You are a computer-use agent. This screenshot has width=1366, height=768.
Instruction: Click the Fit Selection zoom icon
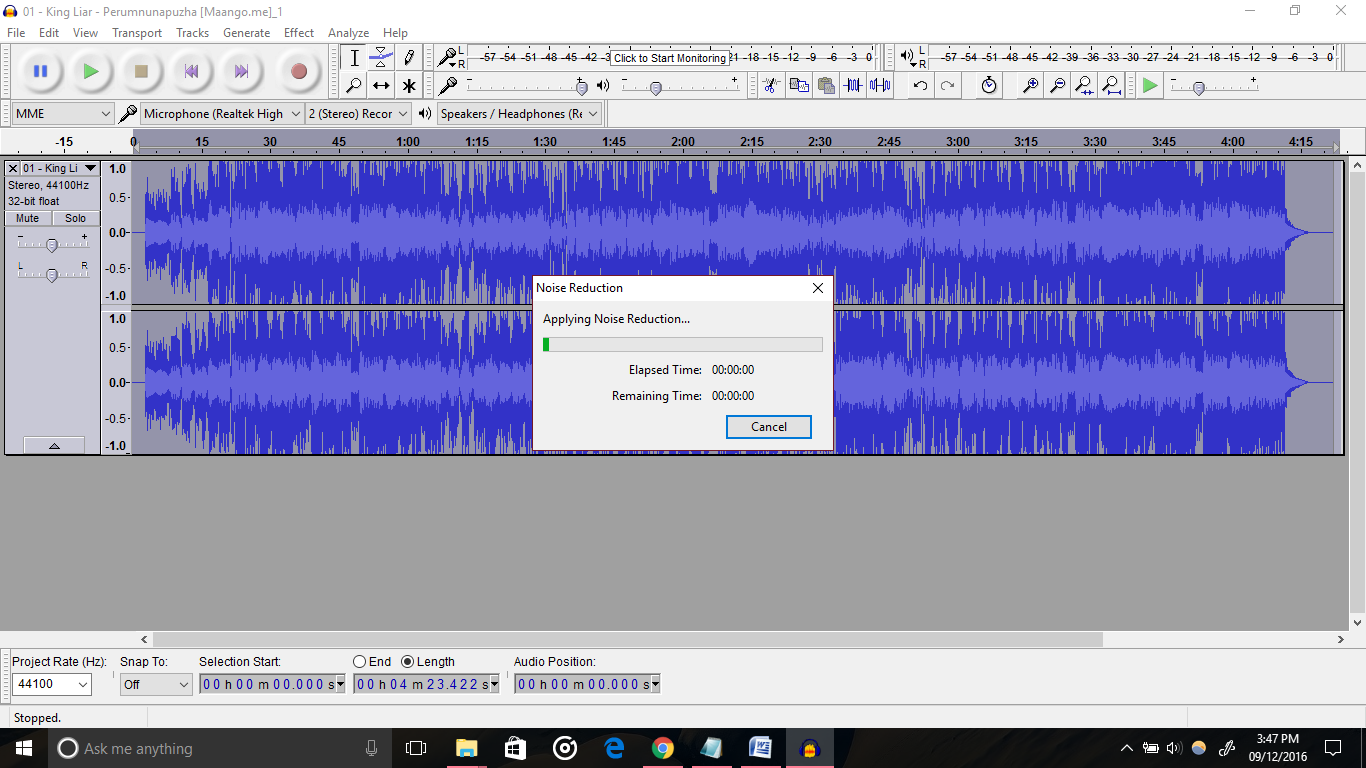1084,86
